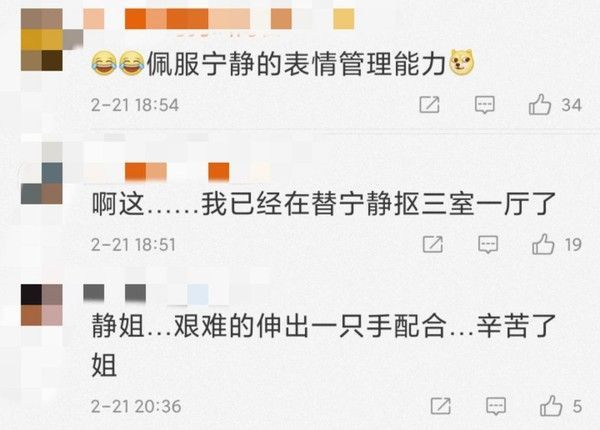This screenshot has width=600, height=430.
Task: Reply to the 20:36 comment
Action: [x=496, y=406]
